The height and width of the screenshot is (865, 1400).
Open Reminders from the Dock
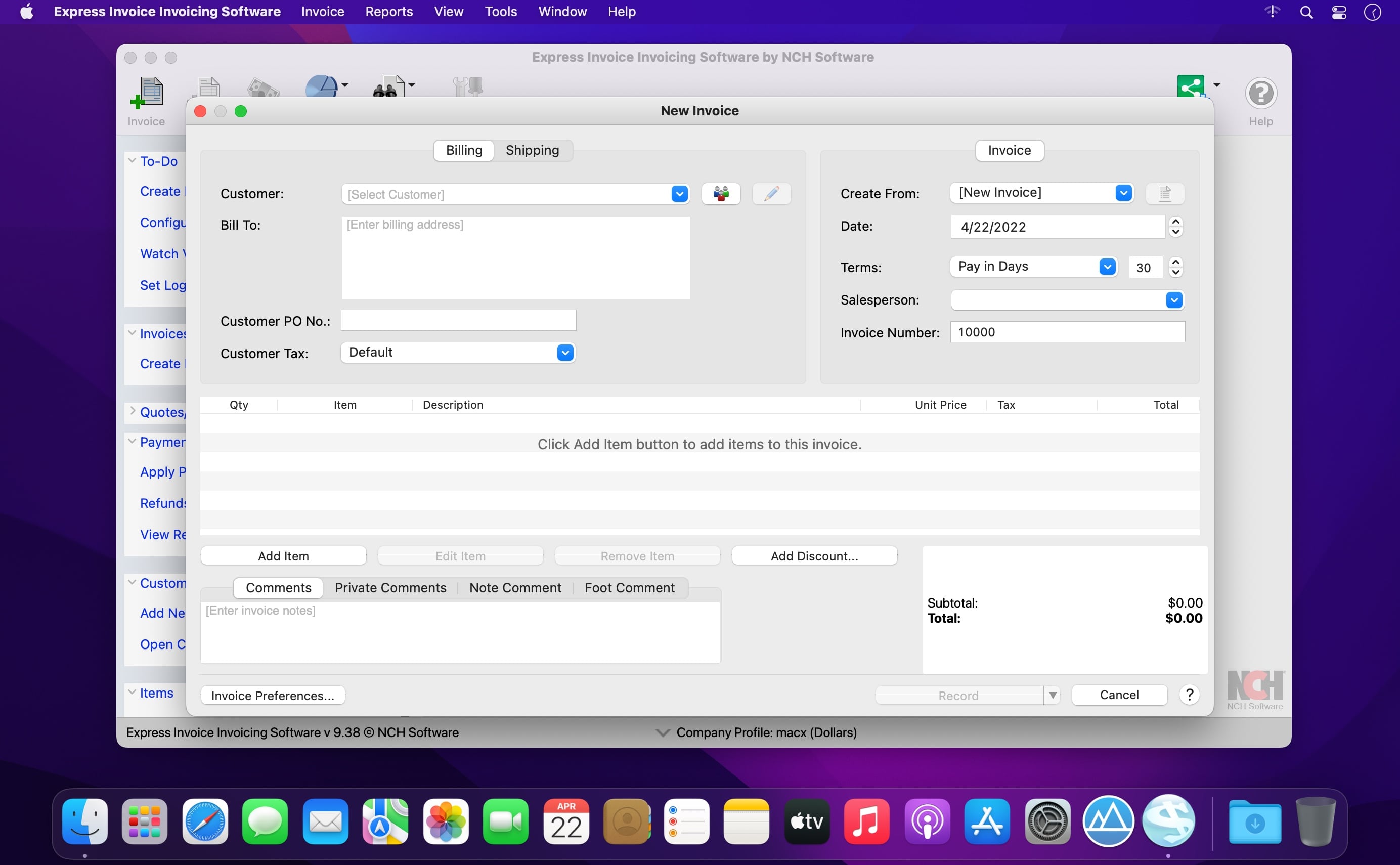coord(687,821)
